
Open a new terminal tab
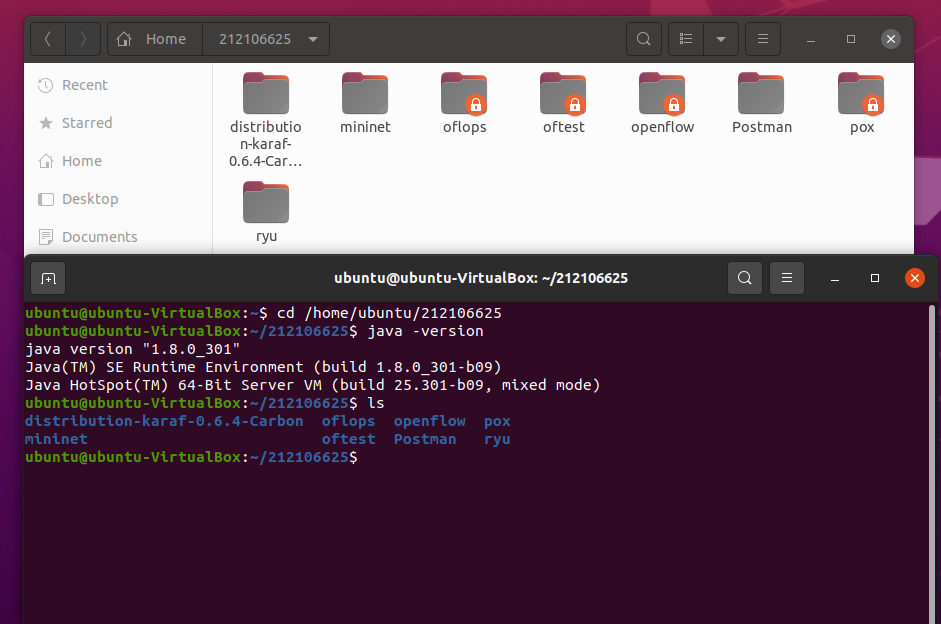[48, 278]
